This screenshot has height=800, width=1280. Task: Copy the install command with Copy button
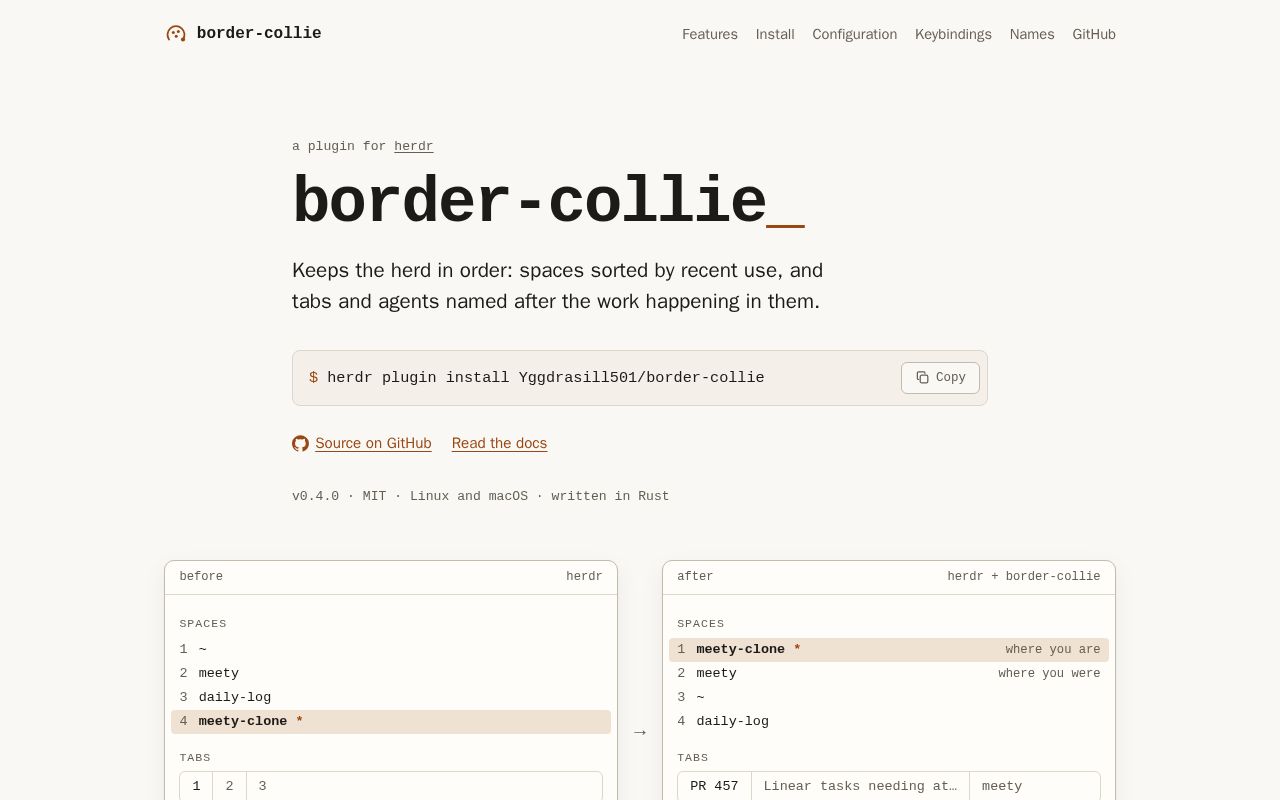click(940, 378)
